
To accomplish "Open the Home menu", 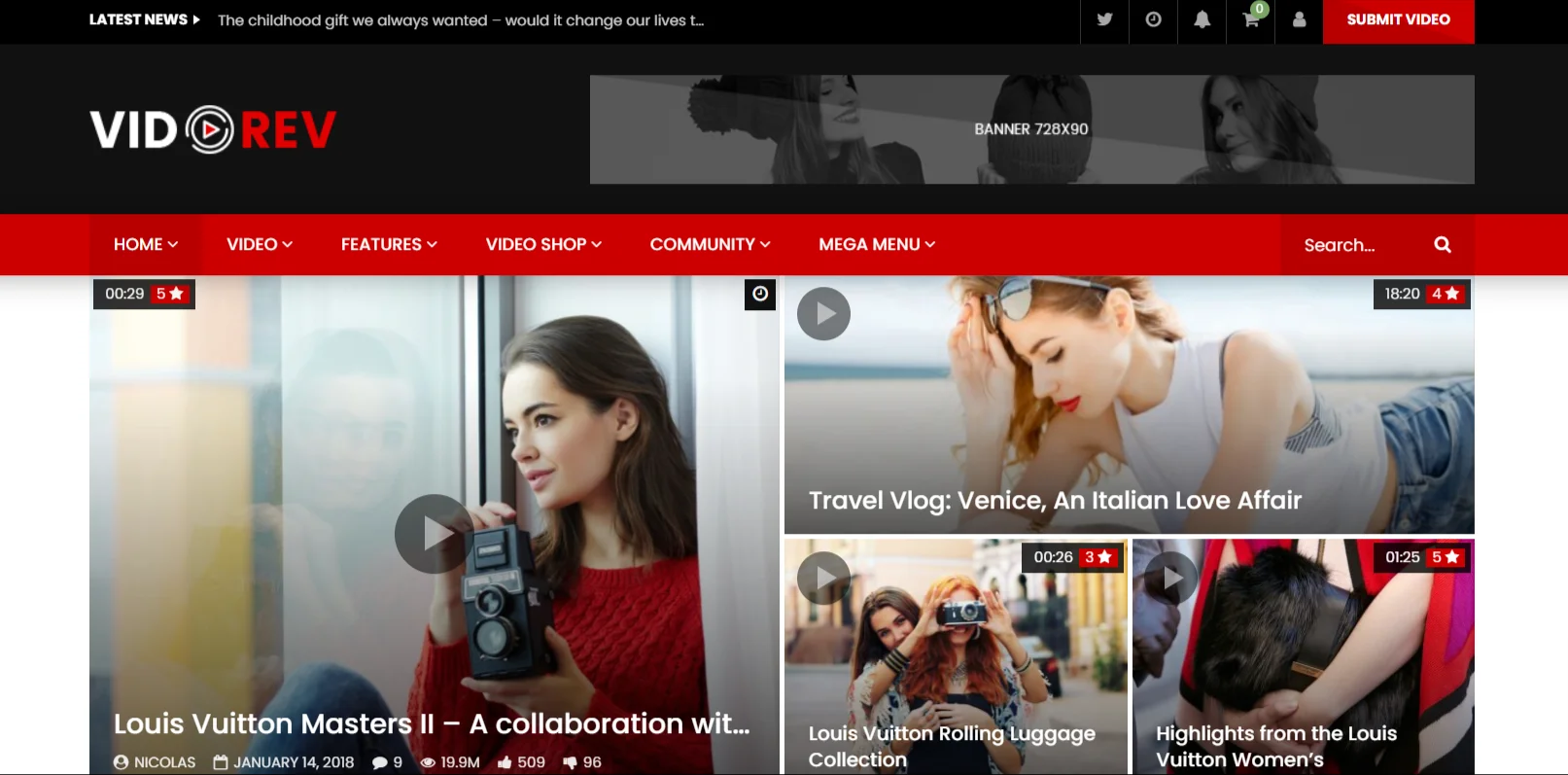I will pos(146,244).
